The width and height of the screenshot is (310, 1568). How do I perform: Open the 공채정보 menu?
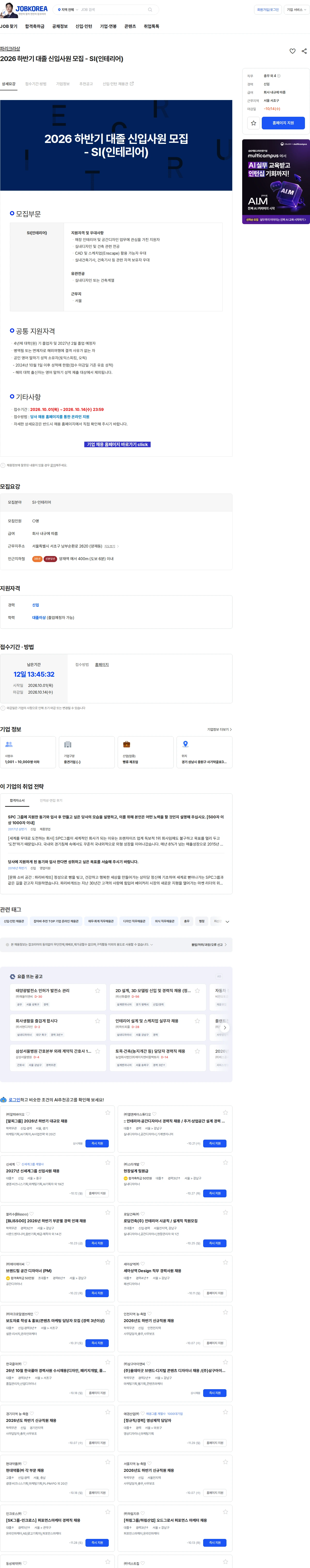(60, 26)
